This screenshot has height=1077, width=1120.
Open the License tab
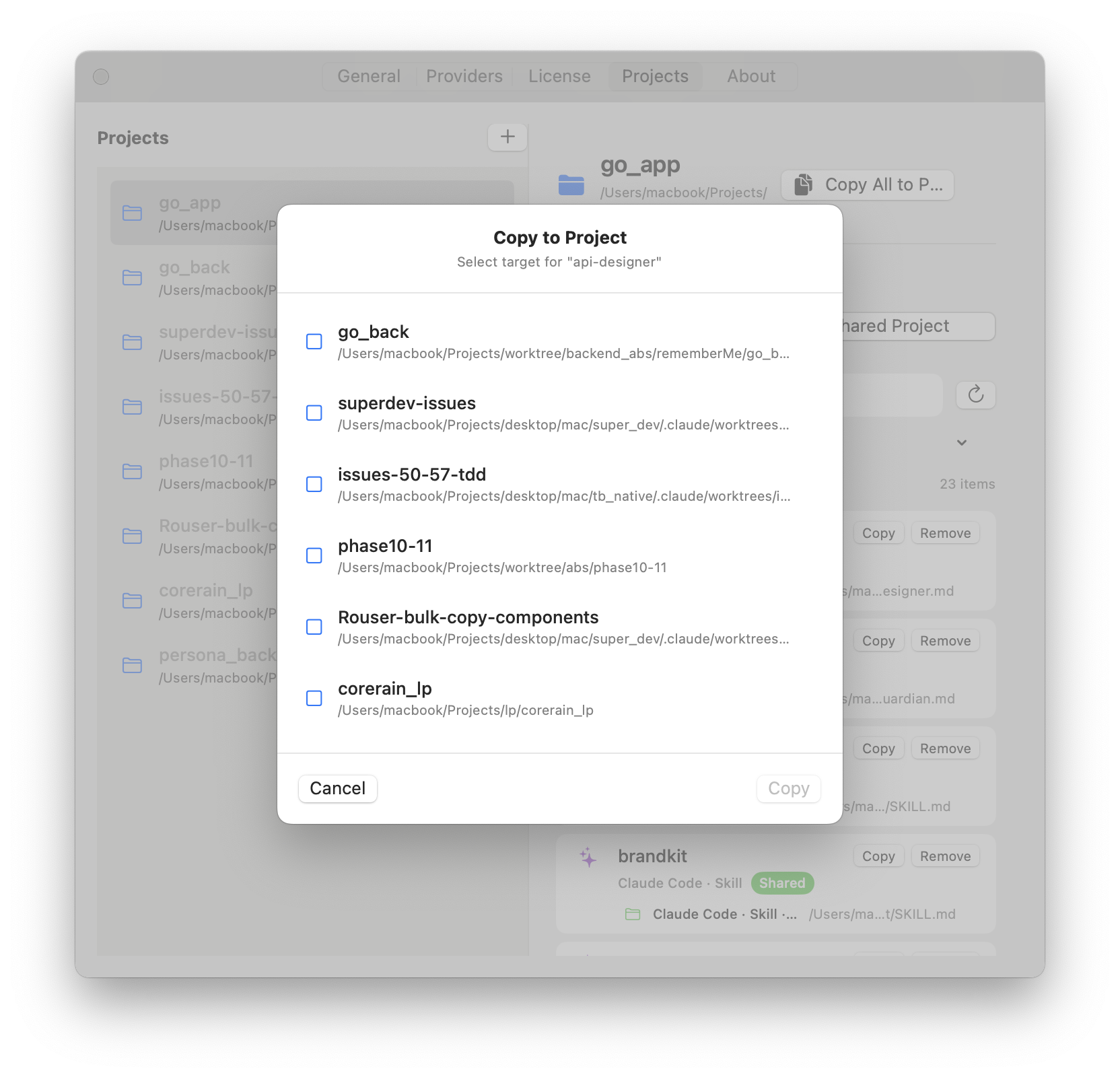[x=559, y=76]
